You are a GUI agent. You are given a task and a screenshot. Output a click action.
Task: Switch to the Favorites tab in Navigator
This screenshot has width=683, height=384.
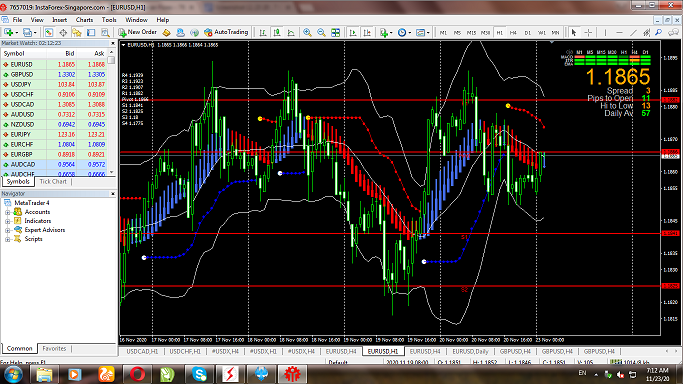(54, 349)
